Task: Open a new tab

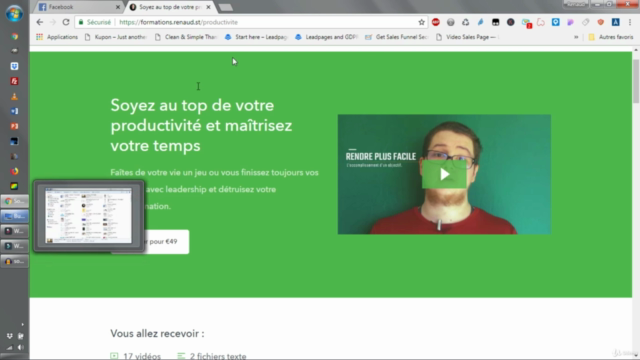Action: [225, 7]
